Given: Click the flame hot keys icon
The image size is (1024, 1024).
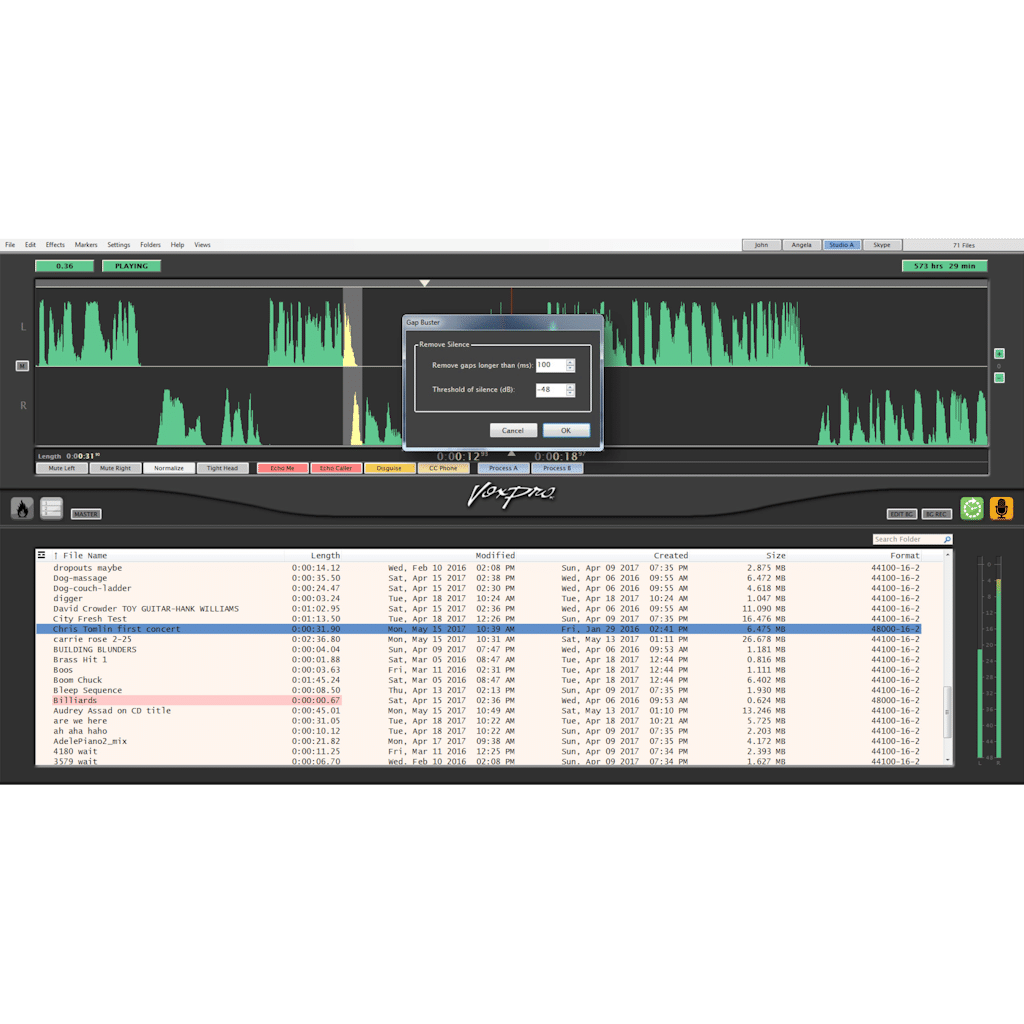Looking at the screenshot, I should [22, 508].
